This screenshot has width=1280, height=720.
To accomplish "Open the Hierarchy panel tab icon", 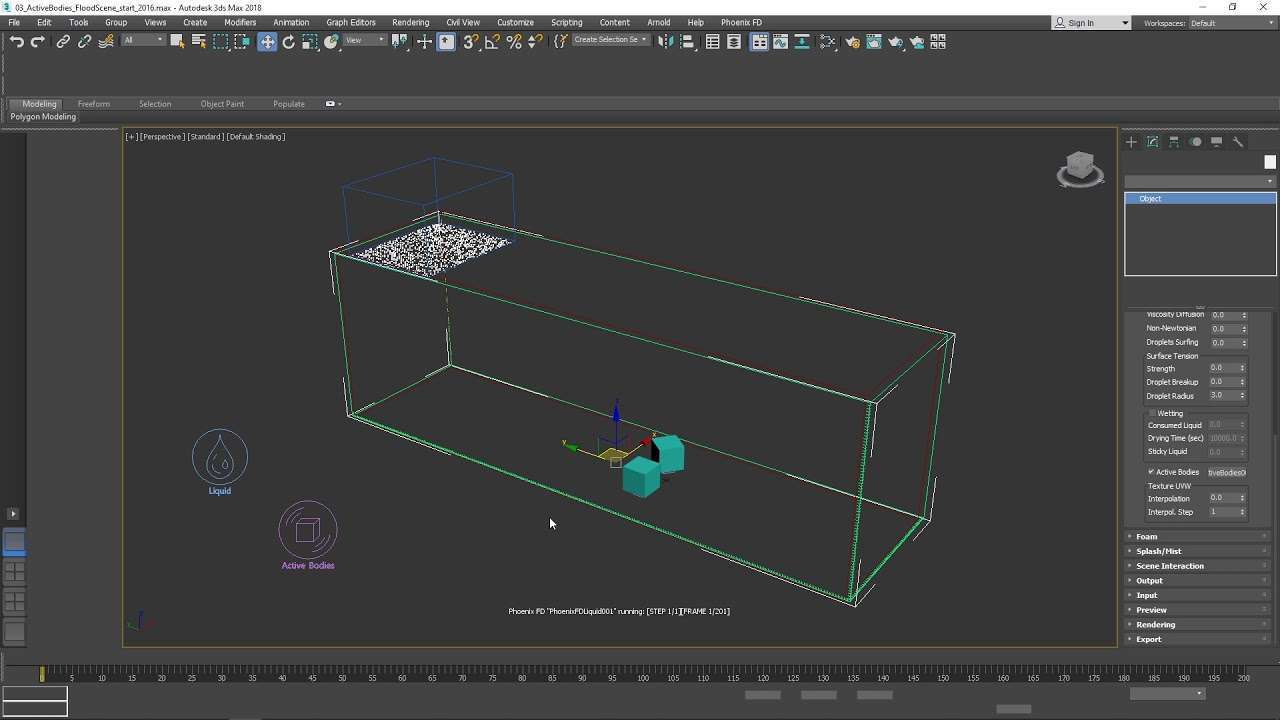I will pyautogui.click(x=1174, y=142).
